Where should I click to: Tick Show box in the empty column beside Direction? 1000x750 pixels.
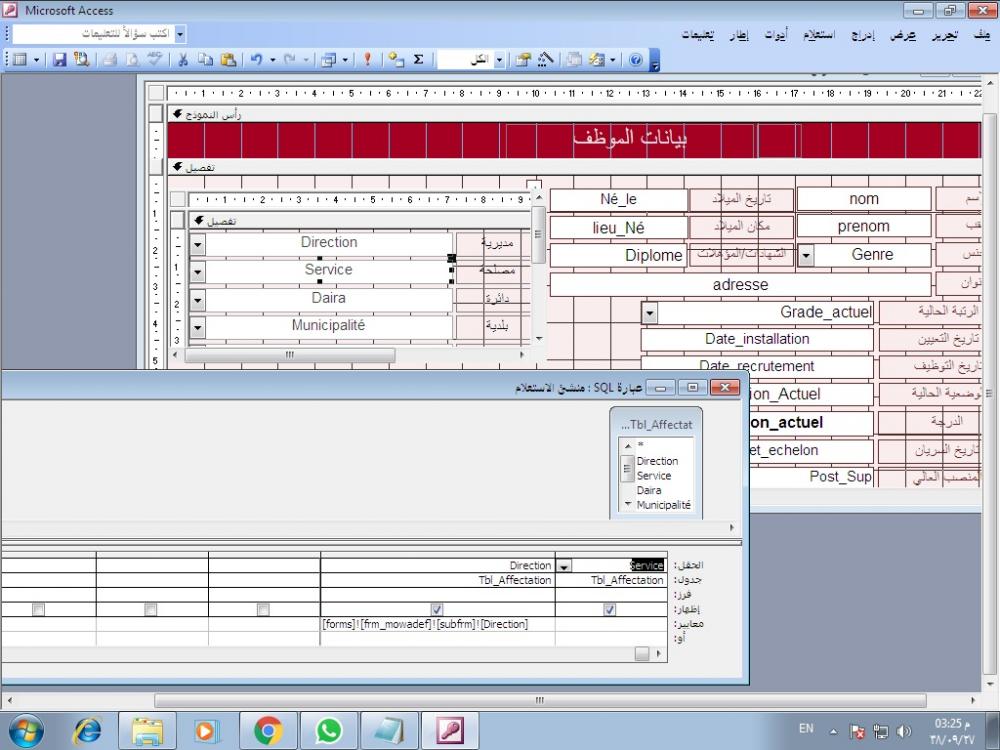tap(263, 610)
